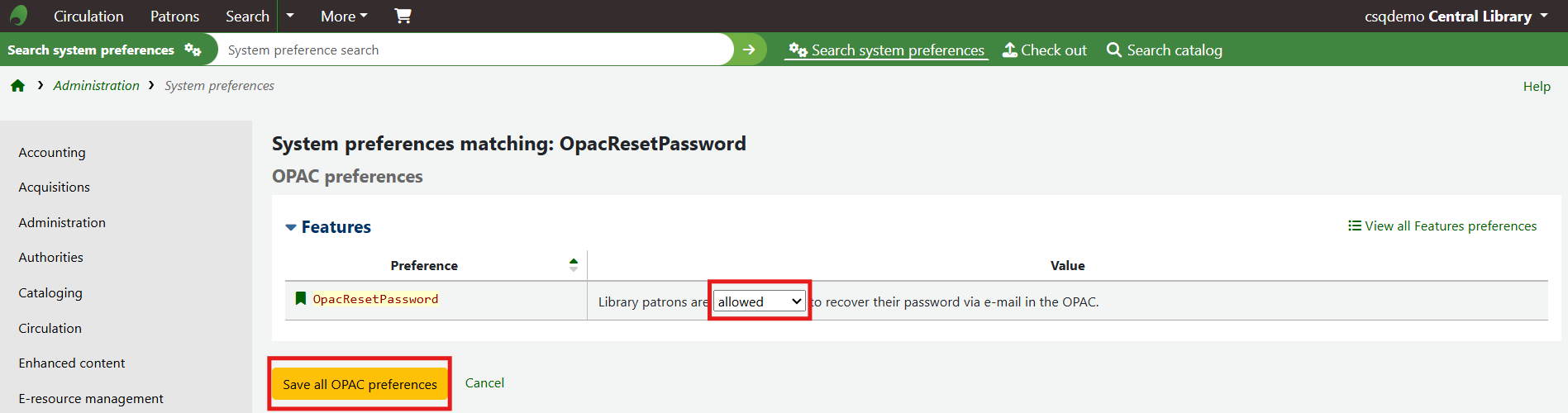
Task: Click the search options gears icon
Action: [193, 50]
